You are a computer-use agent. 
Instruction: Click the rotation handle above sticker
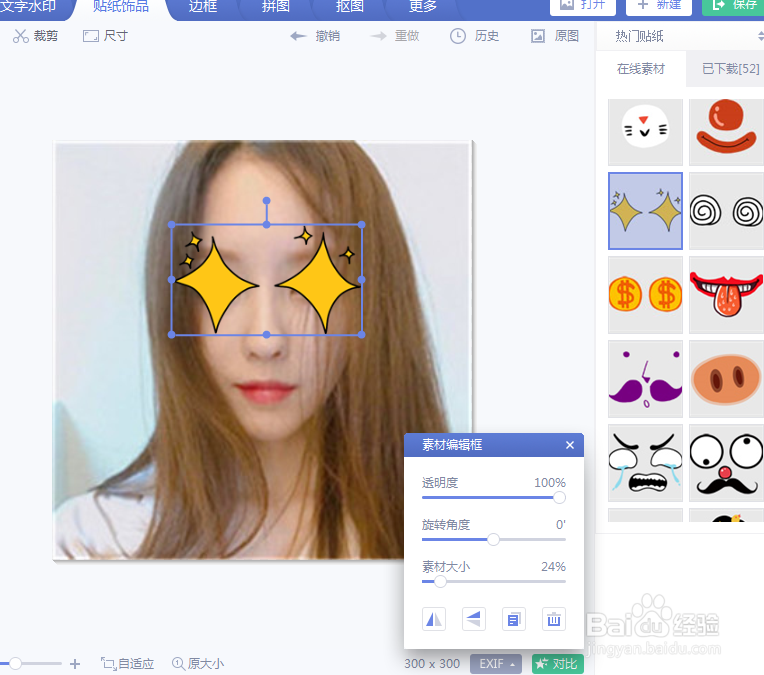[x=267, y=201]
